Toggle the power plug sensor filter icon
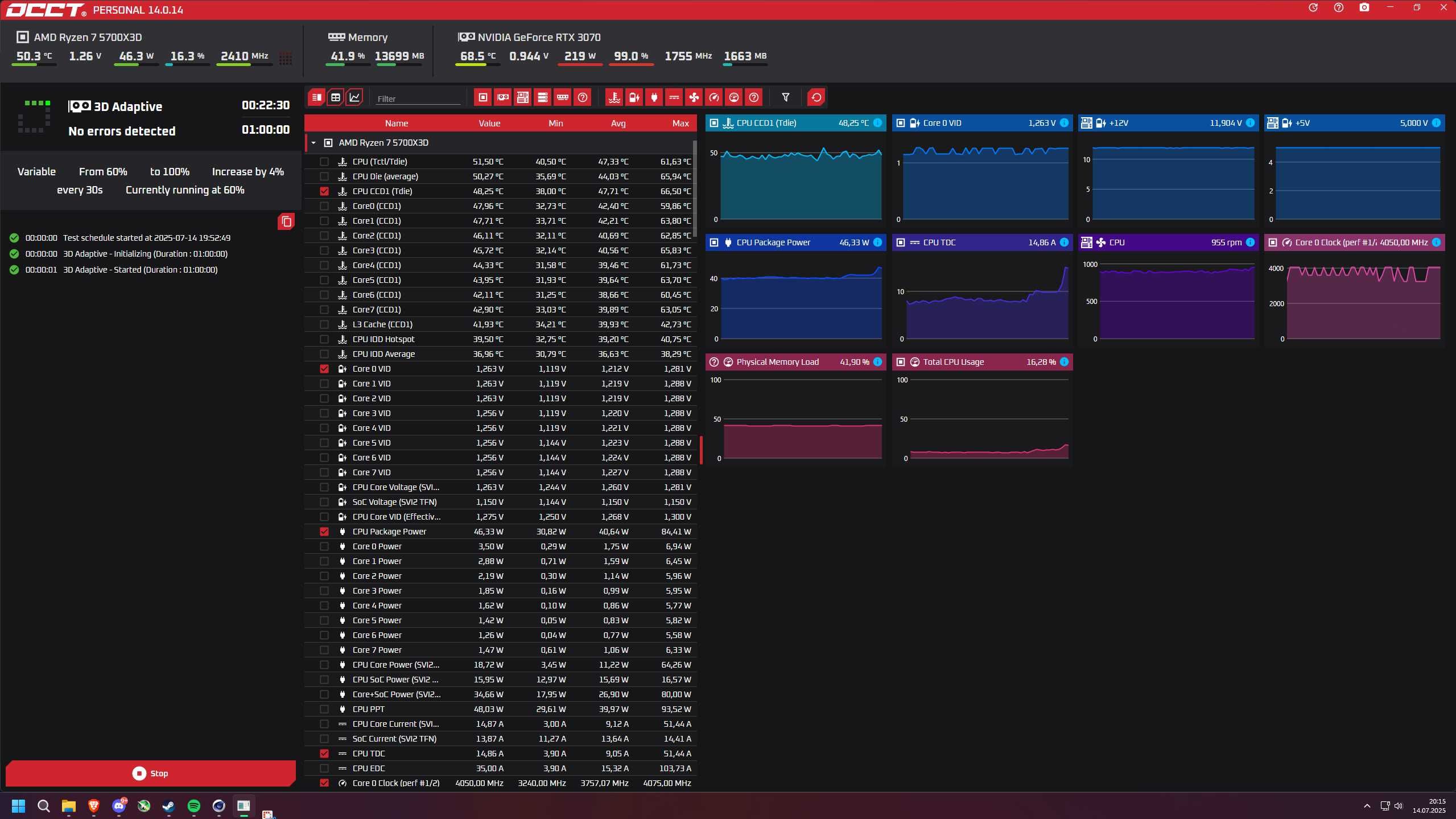This screenshot has height=819, width=1456. tap(654, 97)
